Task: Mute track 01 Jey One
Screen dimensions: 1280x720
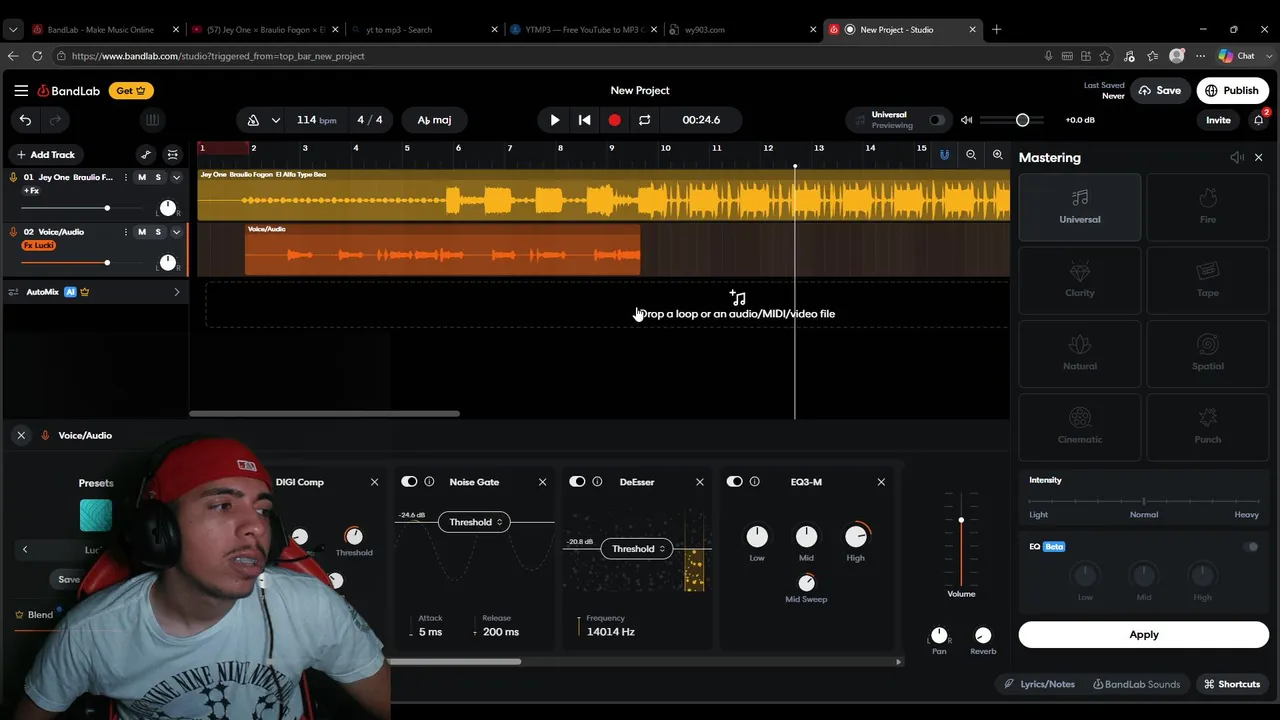Action: point(142,177)
